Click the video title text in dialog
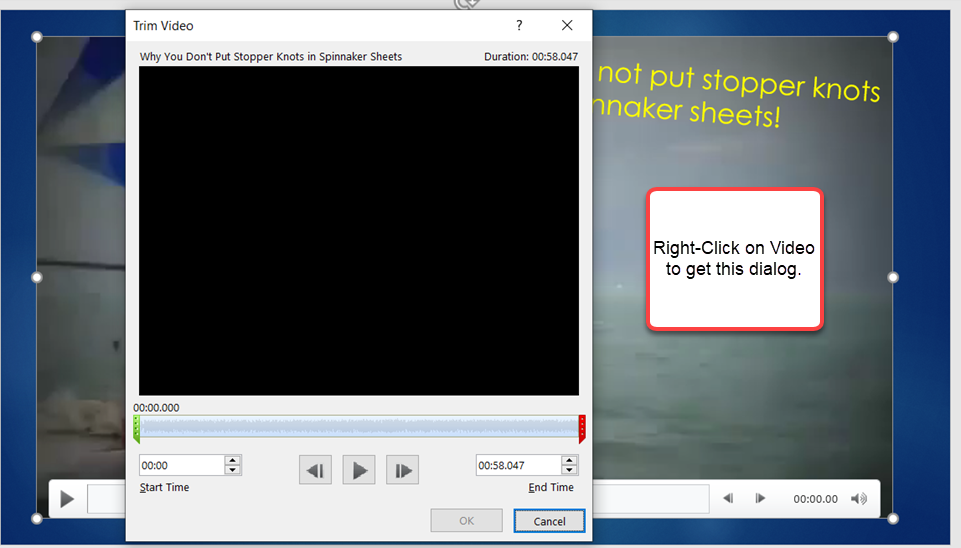 click(x=271, y=56)
